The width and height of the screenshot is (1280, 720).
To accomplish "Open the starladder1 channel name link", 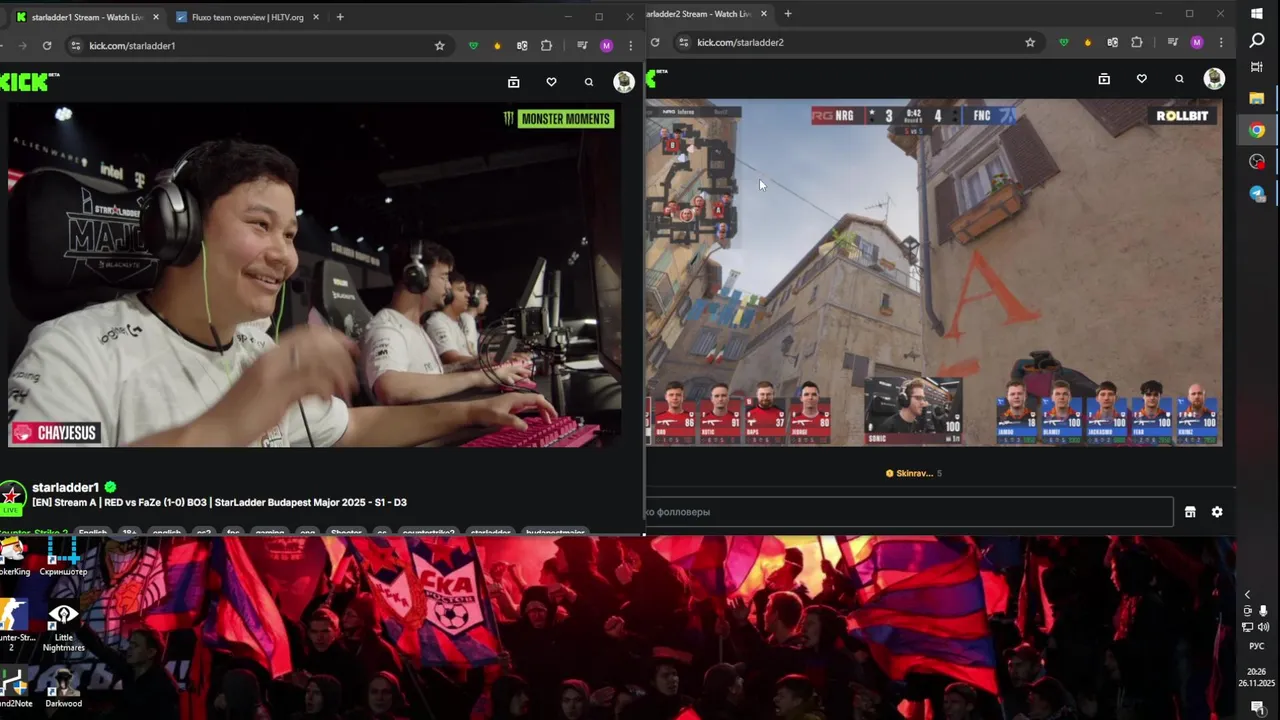I will click(66, 487).
